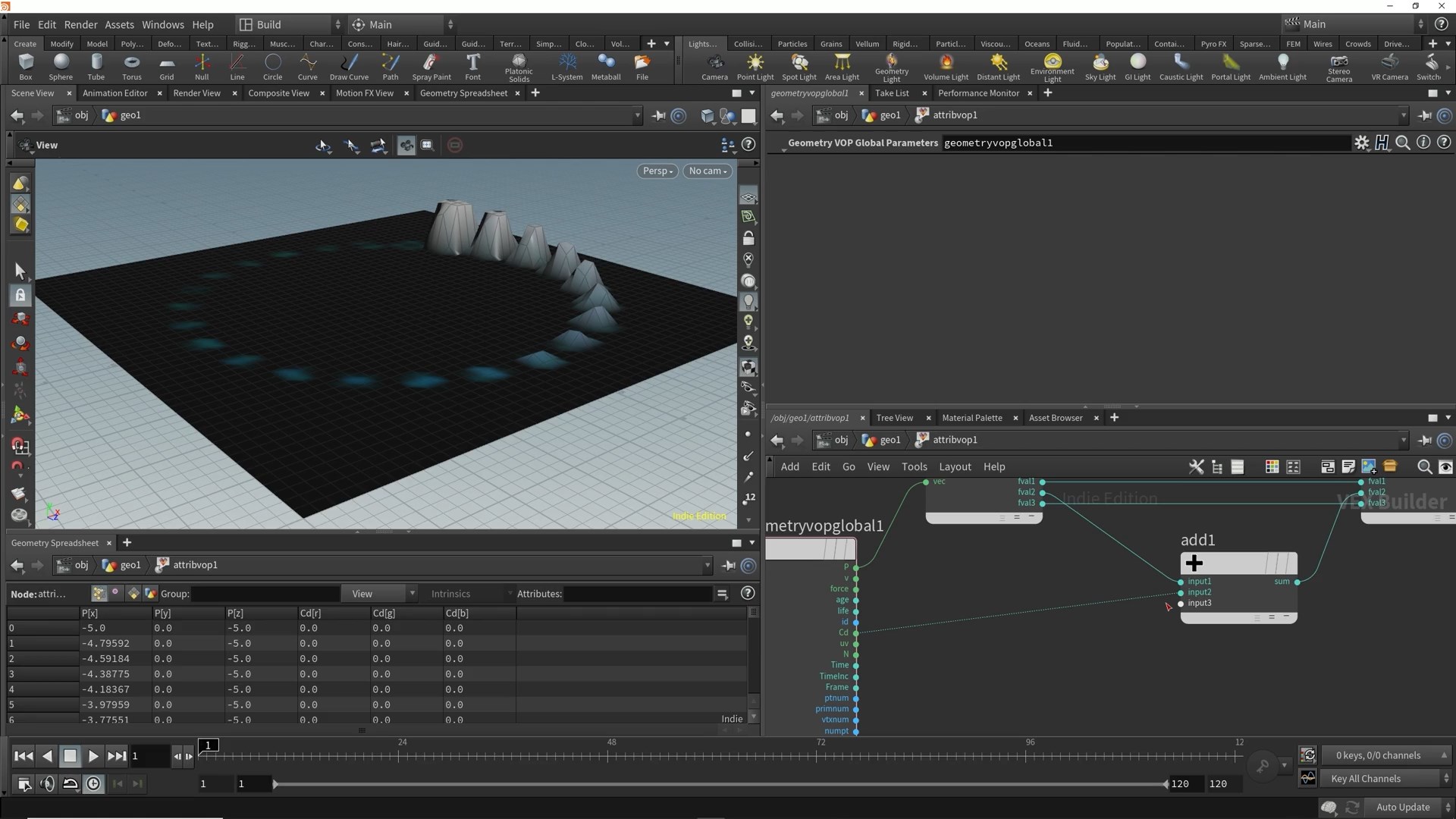
Task: Add an Environment Light
Action: tap(1052, 67)
